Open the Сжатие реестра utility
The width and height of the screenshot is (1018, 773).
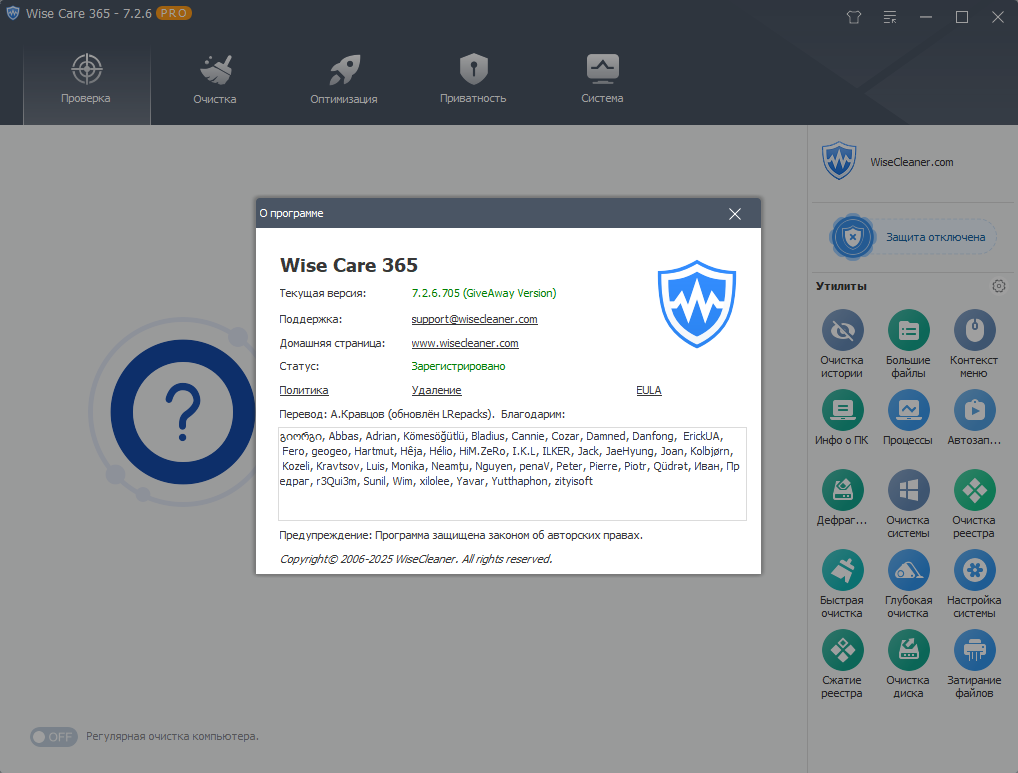tap(842, 650)
